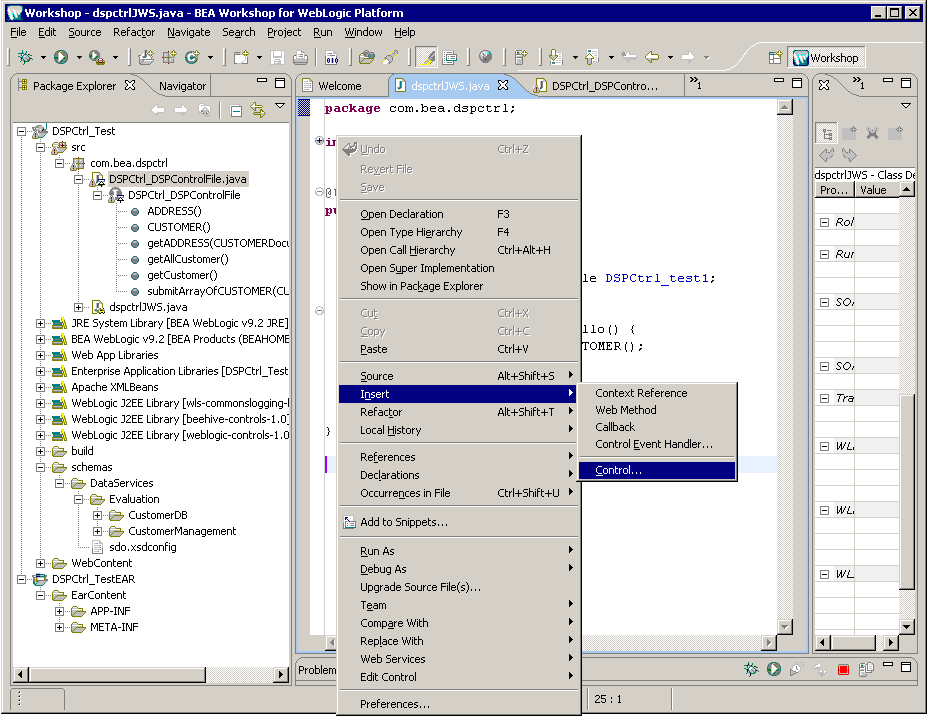927x716 pixels.
Task: Click Collapse All in Package Explorer
Action: (x=236, y=111)
